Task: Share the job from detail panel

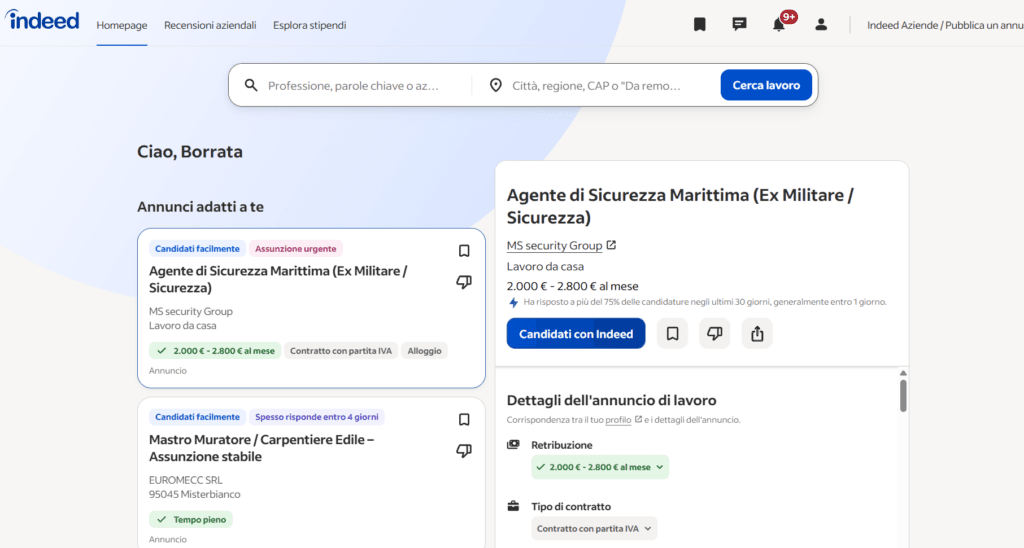Action: (x=757, y=334)
